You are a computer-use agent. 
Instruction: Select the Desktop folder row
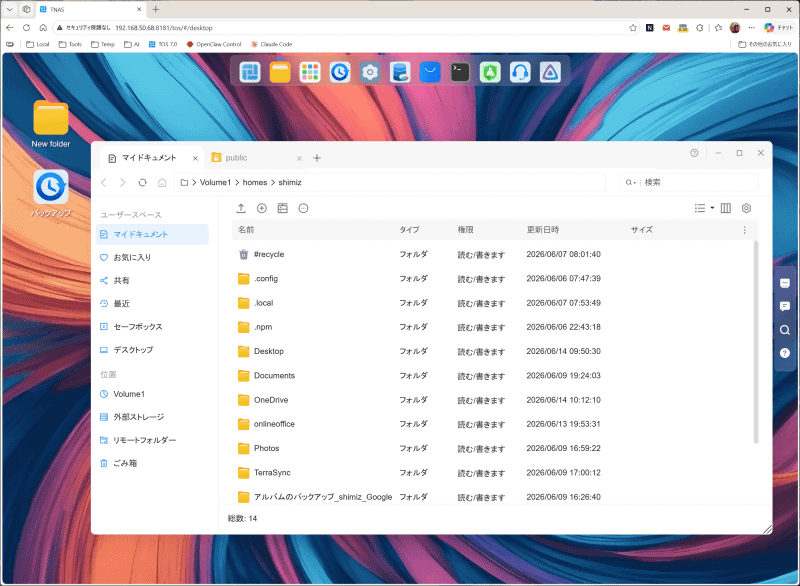(x=494, y=351)
